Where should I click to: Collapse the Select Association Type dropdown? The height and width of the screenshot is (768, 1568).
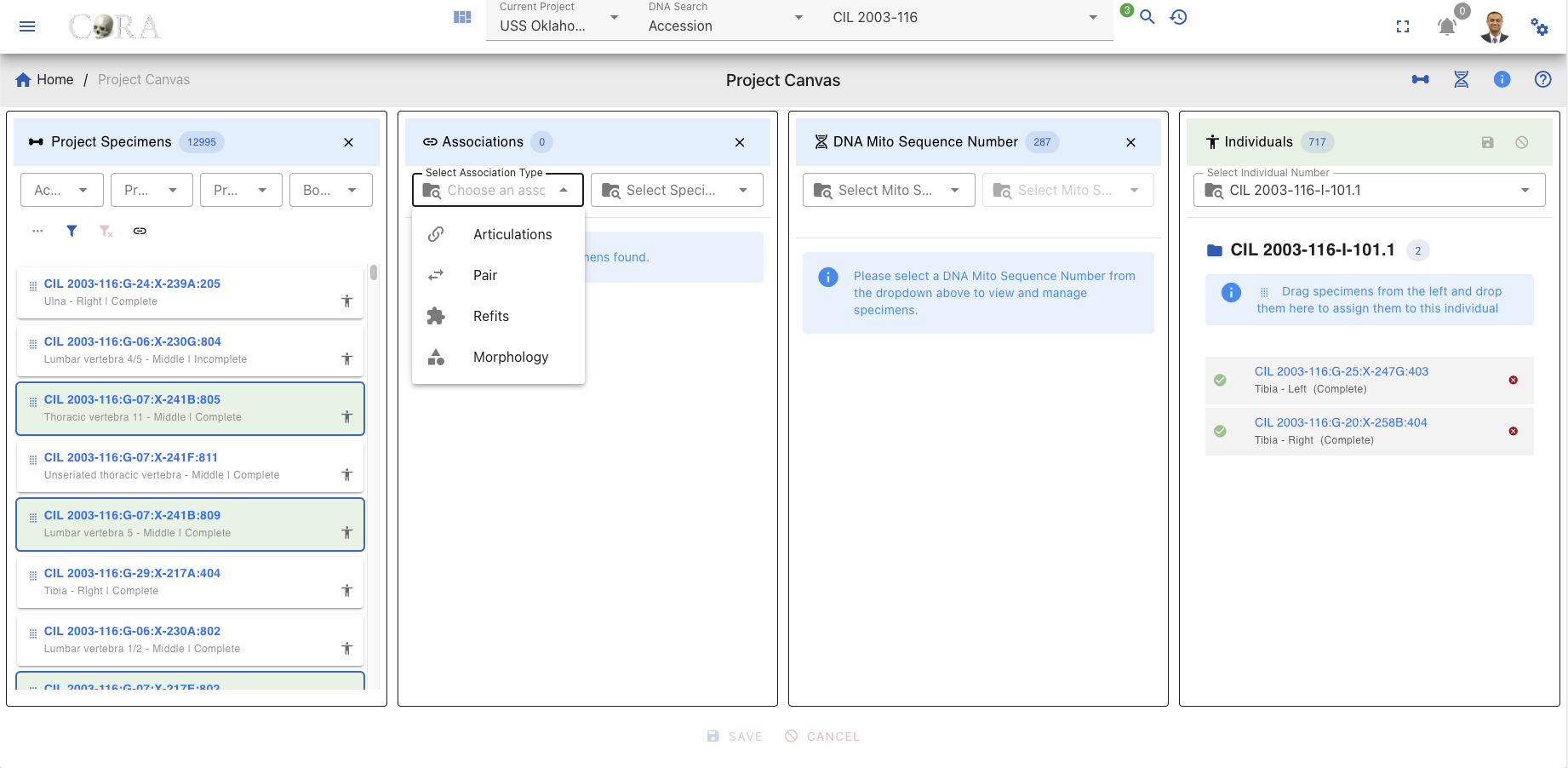coord(498,190)
